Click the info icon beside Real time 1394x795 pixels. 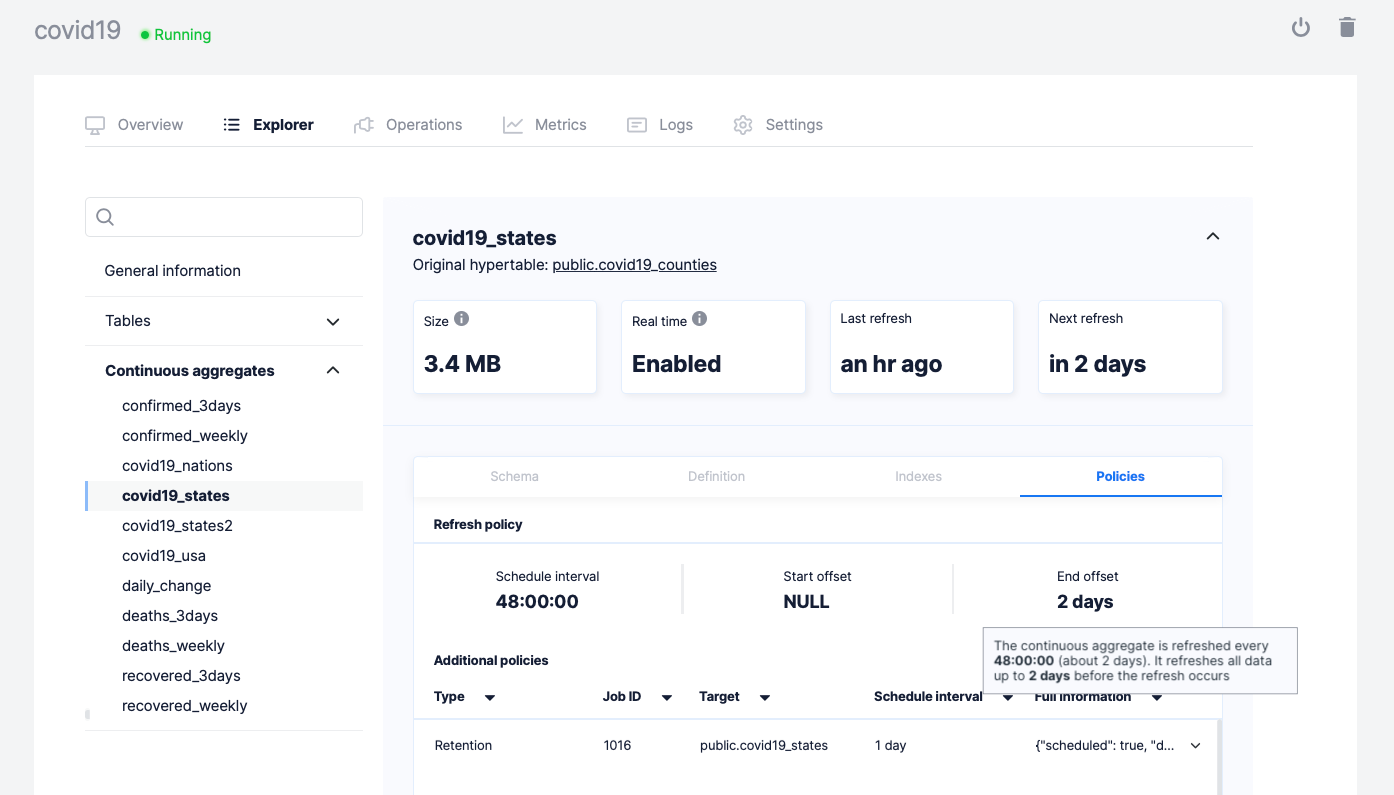[x=700, y=319]
